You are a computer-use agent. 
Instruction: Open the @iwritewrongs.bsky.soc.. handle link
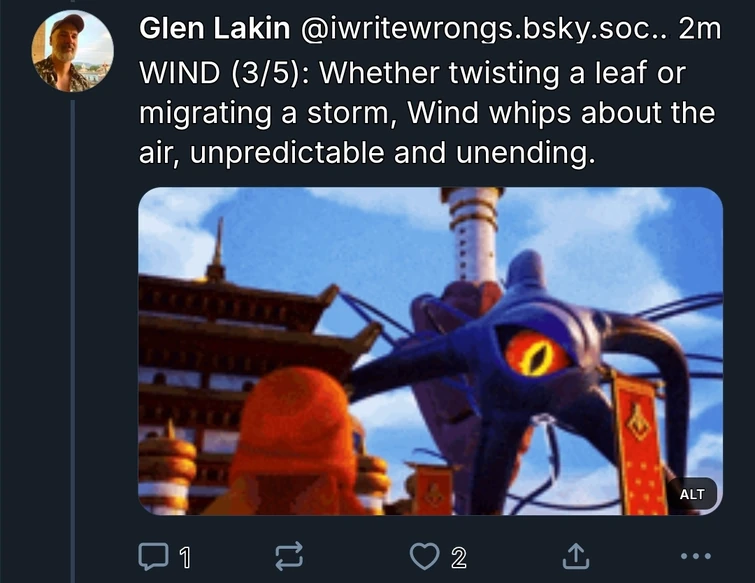pos(484,29)
